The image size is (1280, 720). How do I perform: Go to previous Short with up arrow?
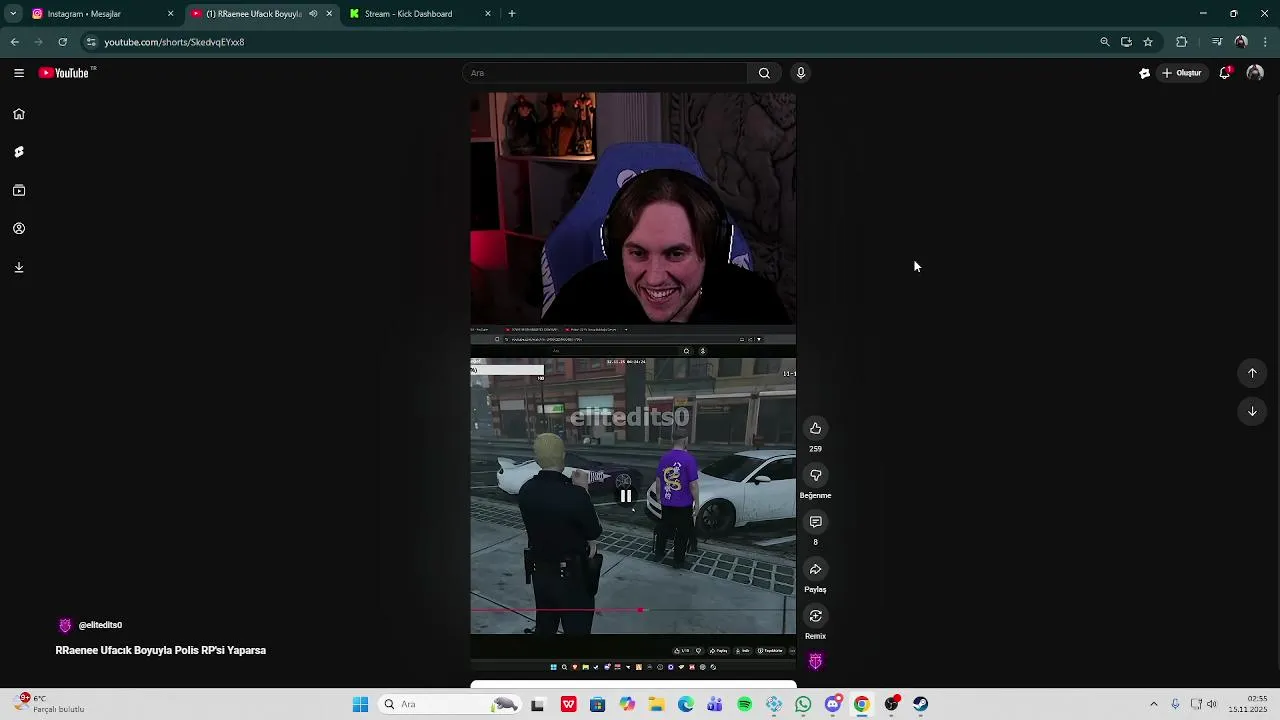(1252, 373)
